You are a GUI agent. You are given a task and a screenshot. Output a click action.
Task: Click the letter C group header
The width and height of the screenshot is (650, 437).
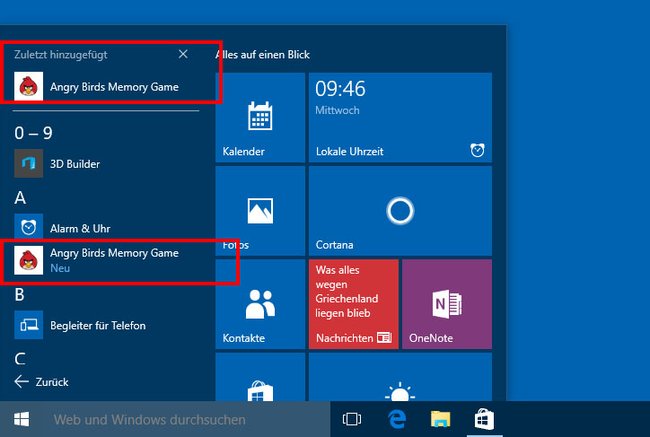coord(20,359)
